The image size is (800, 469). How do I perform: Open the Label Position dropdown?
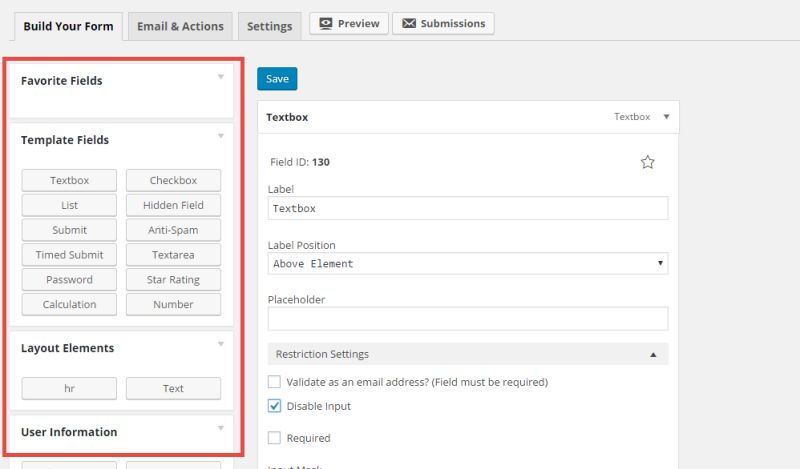[x=468, y=263]
